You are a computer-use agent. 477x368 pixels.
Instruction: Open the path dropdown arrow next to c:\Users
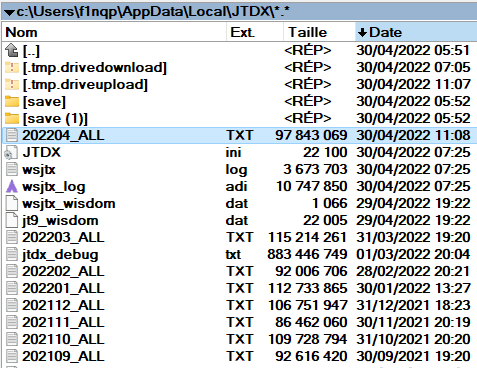[9, 13]
